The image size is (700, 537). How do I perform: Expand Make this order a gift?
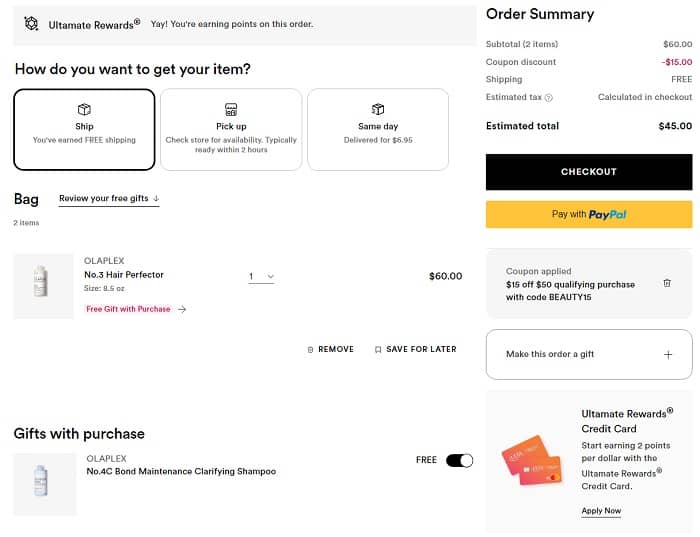589,354
